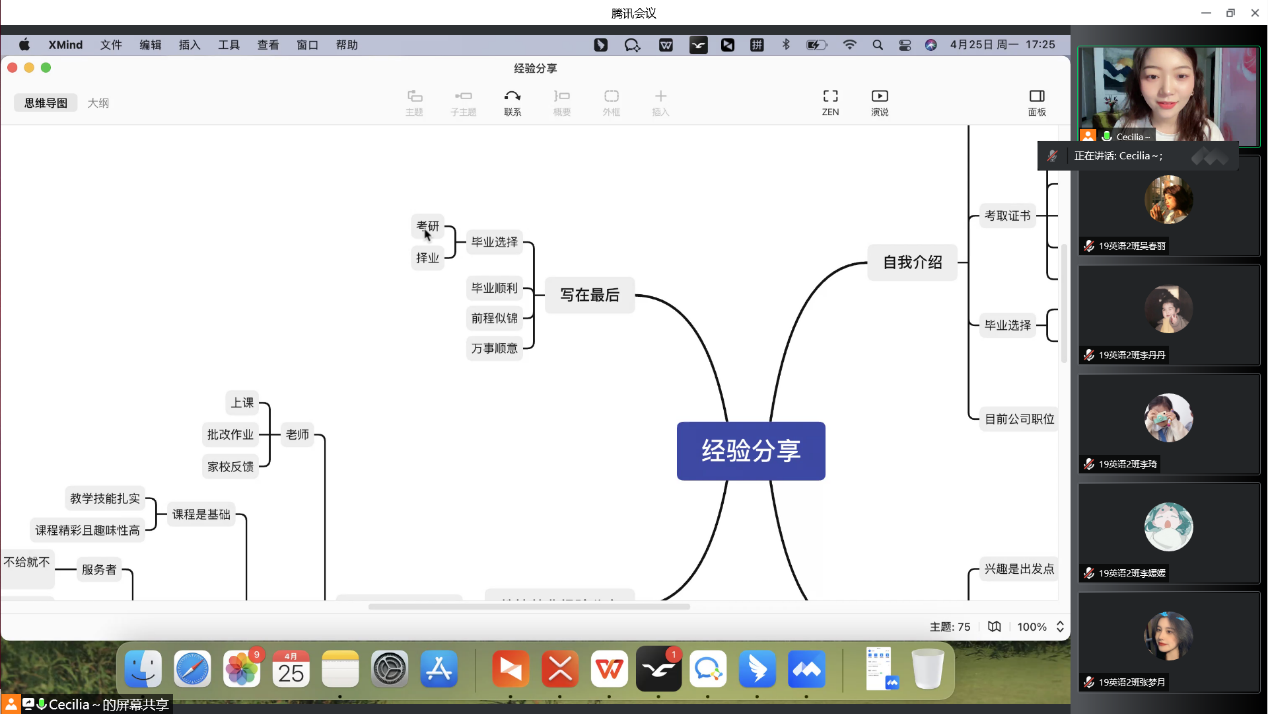1268x714 pixels.
Task: Switch to 大纲 outline view
Action: pyautogui.click(x=98, y=103)
